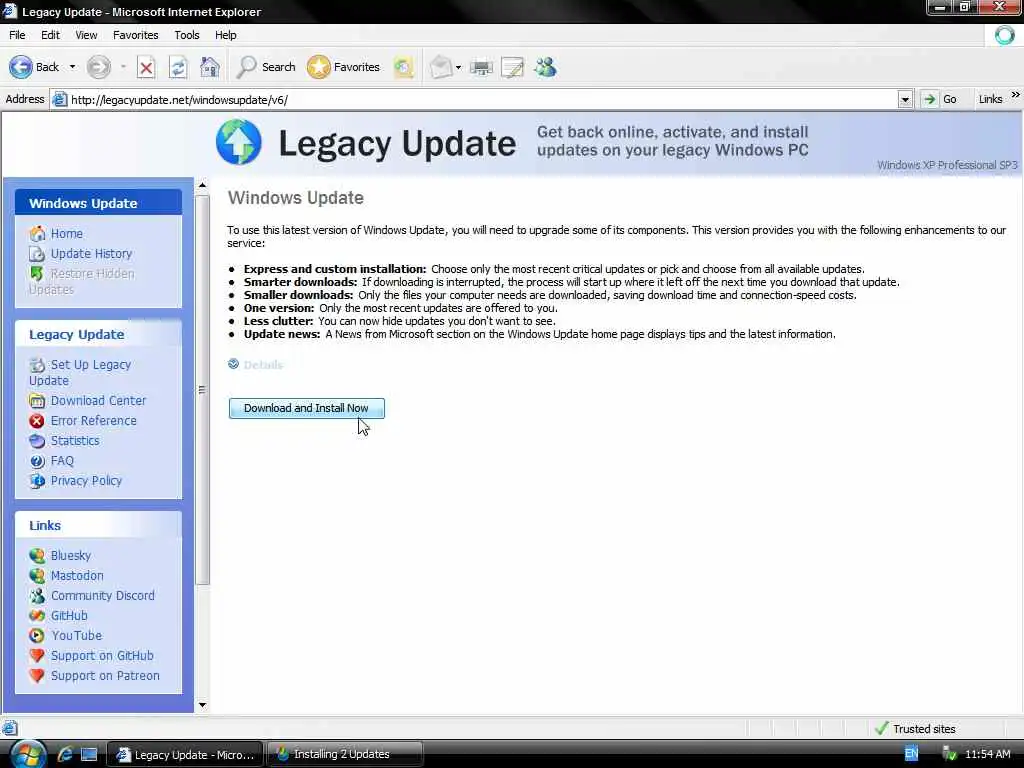Click the Mastodon globe icon
Image resolution: width=1024 pixels, height=768 pixels.
(37, 576)
